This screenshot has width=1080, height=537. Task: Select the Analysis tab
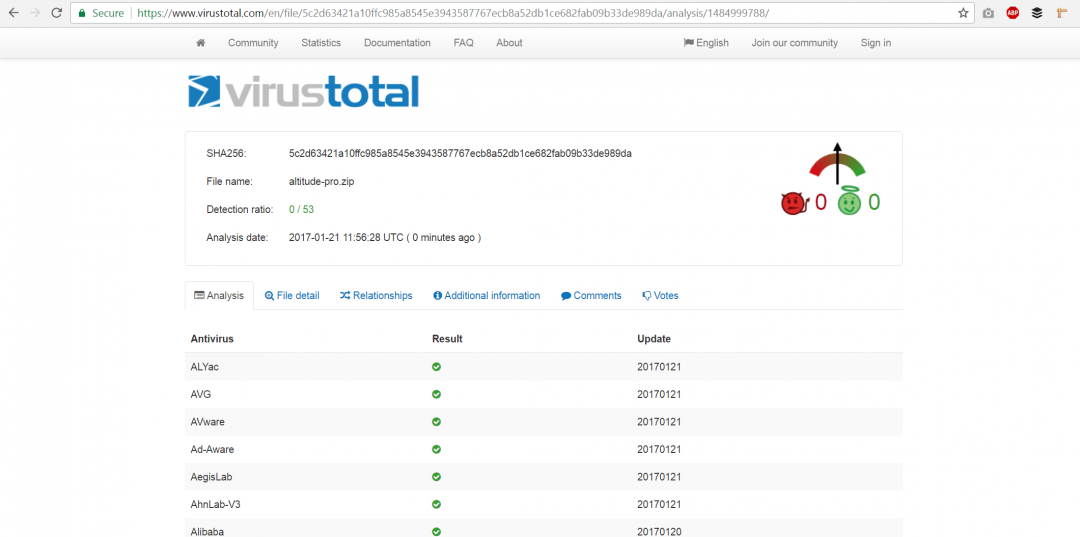tap(219, 295)
